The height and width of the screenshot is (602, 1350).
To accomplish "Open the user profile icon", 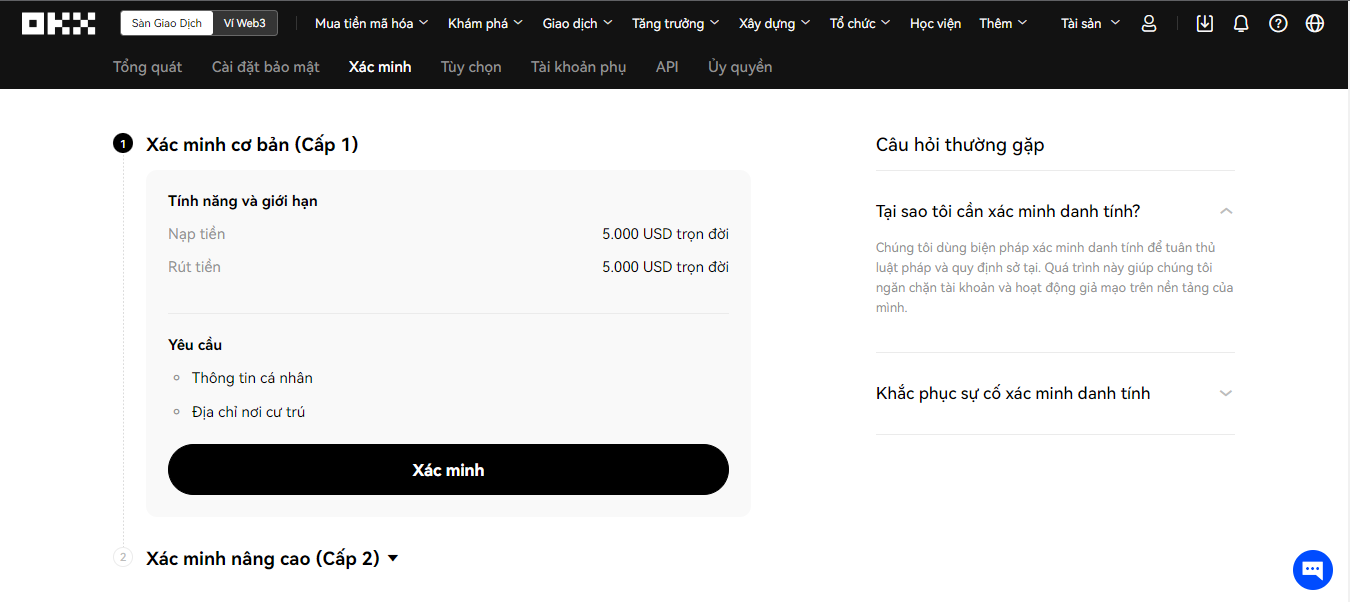I will click(1148, 22).
